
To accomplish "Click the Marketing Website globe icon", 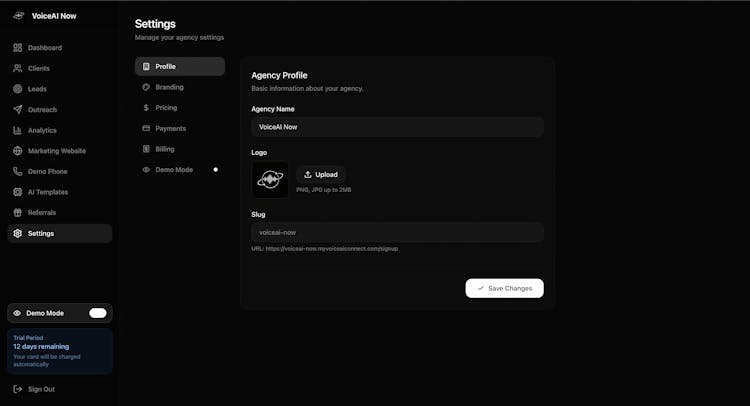I will [x=18, y=151].
